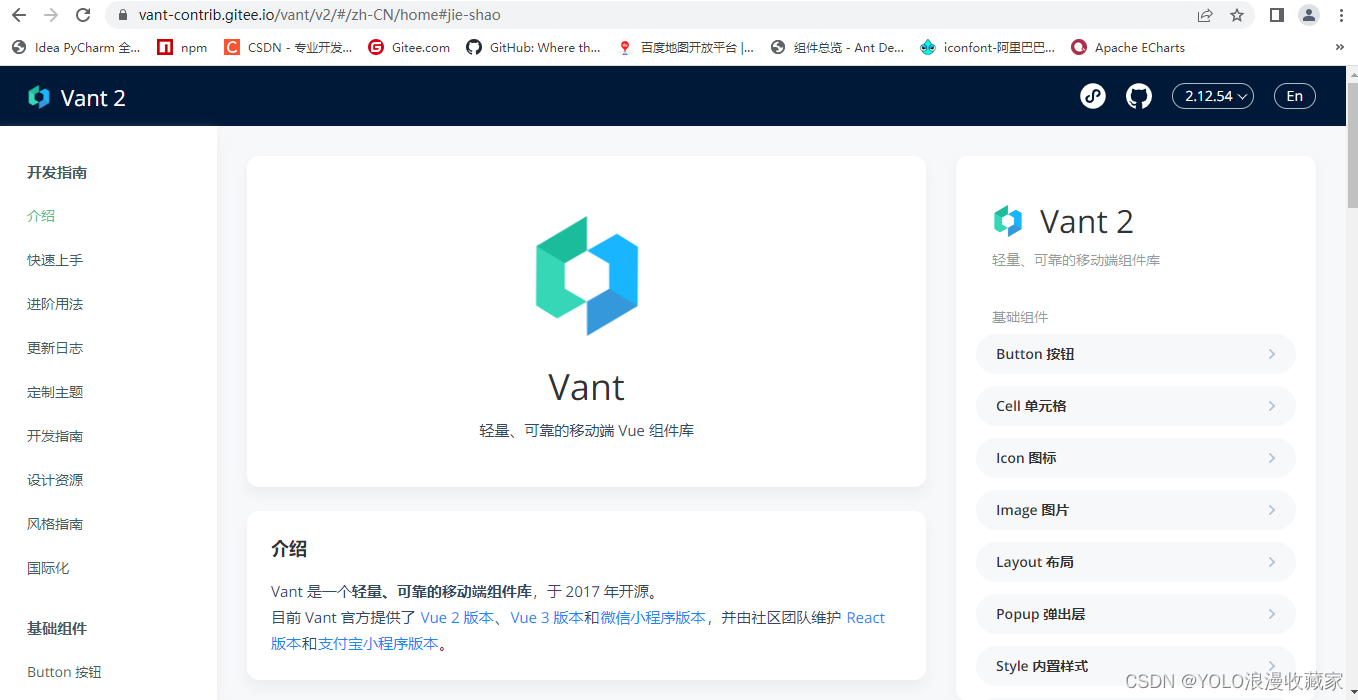Open the Vue 3 版本 link

click(547, 618)
